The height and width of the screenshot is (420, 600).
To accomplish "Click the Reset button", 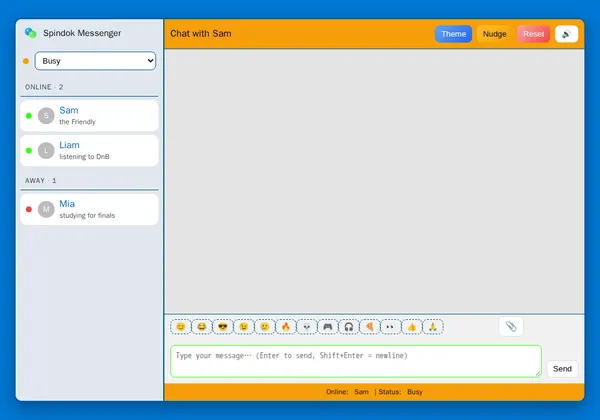I will [533, 34].
